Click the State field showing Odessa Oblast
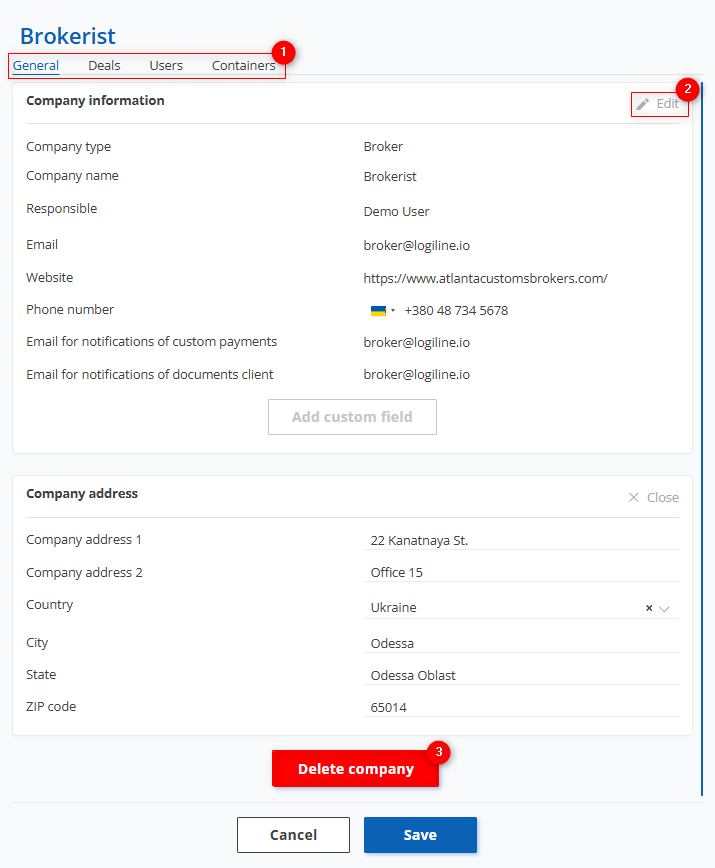The image size is (715, 868). tap(521, 675)
